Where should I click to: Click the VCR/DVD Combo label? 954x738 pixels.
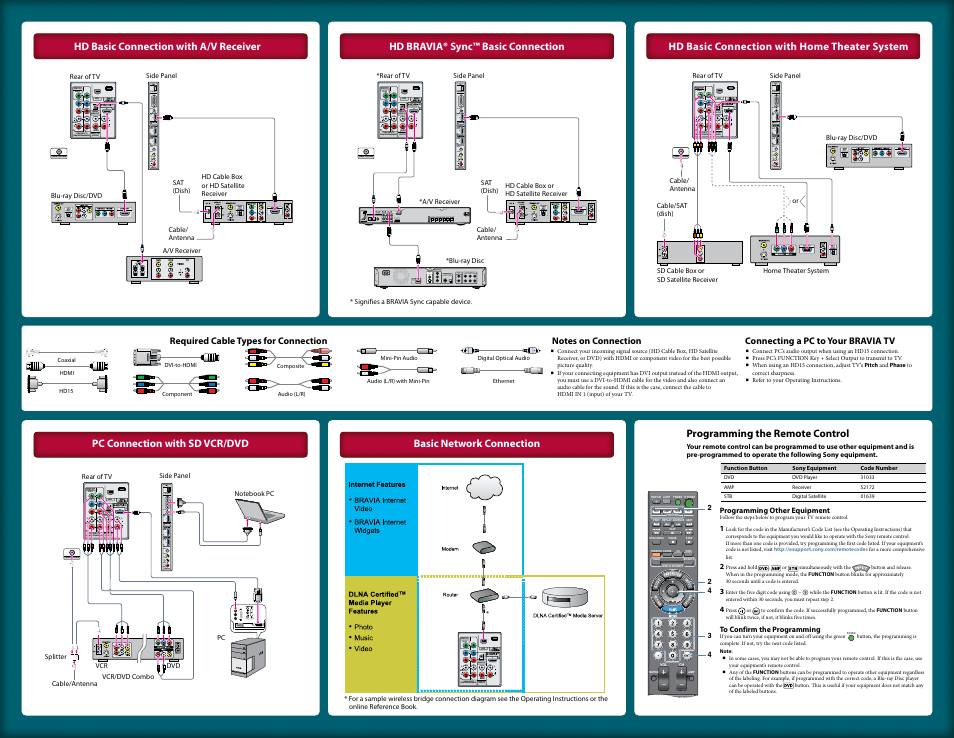pos(128,677)
